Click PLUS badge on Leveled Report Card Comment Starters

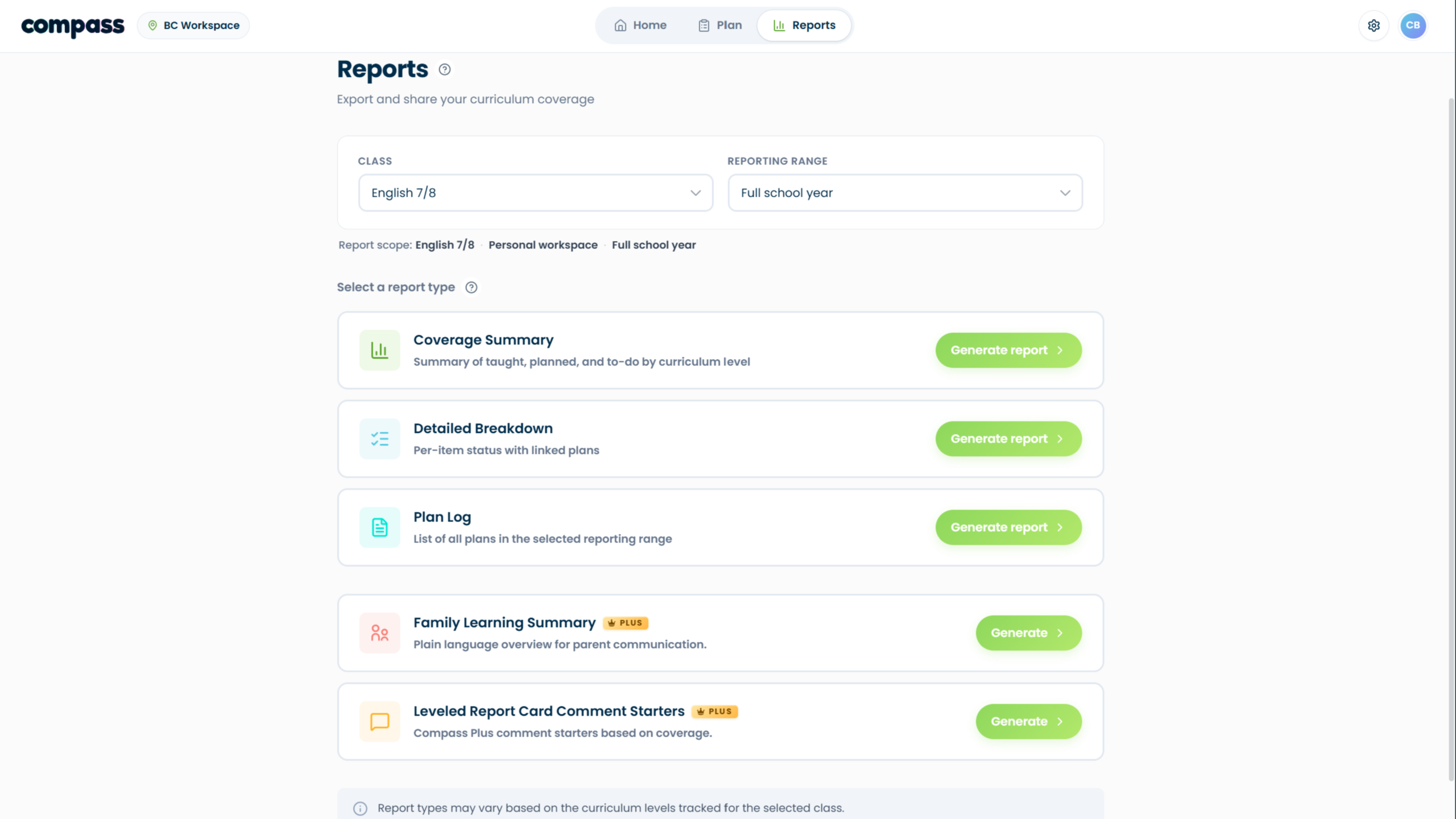click(x=714, y=712)
